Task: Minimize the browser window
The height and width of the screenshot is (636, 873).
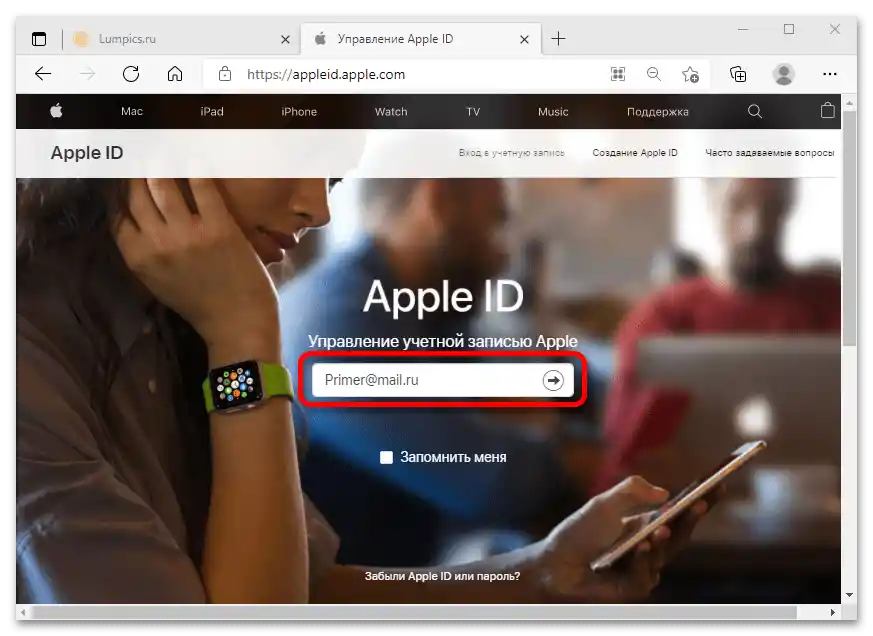Action: tap(743, 29)
